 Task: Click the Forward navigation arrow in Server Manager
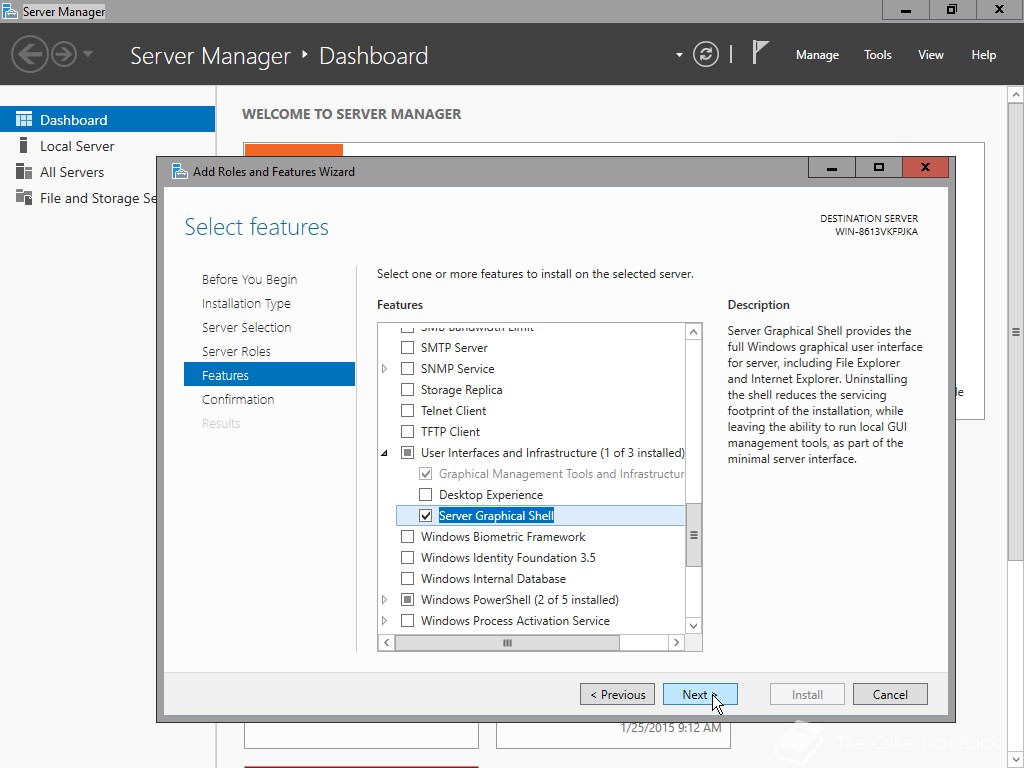(x=64, y=54)
